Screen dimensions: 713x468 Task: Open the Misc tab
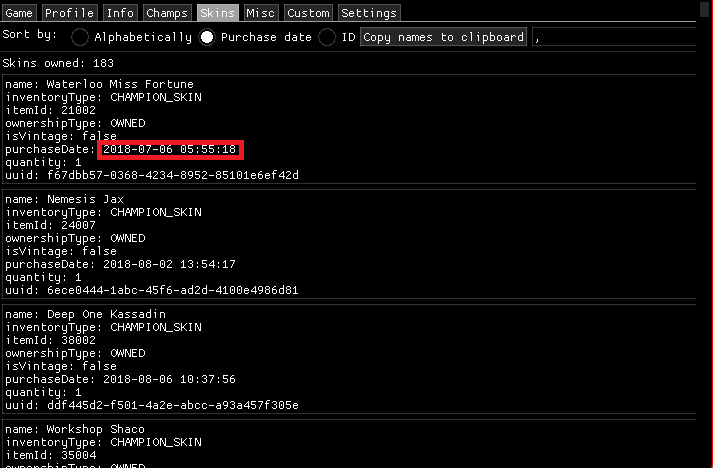tap(260, 13)
